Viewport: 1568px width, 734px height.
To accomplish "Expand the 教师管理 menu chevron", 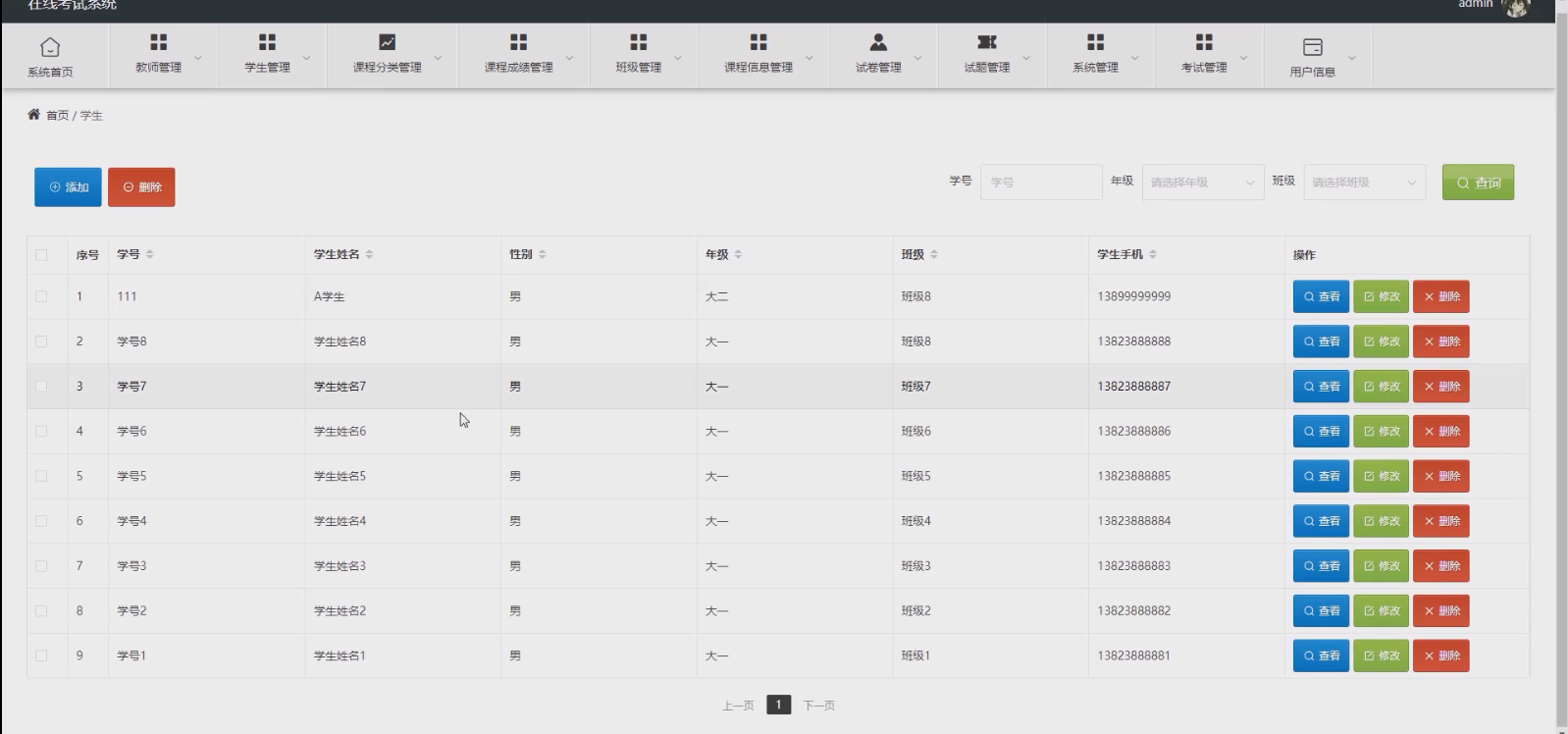I will (x=198, y=58).
